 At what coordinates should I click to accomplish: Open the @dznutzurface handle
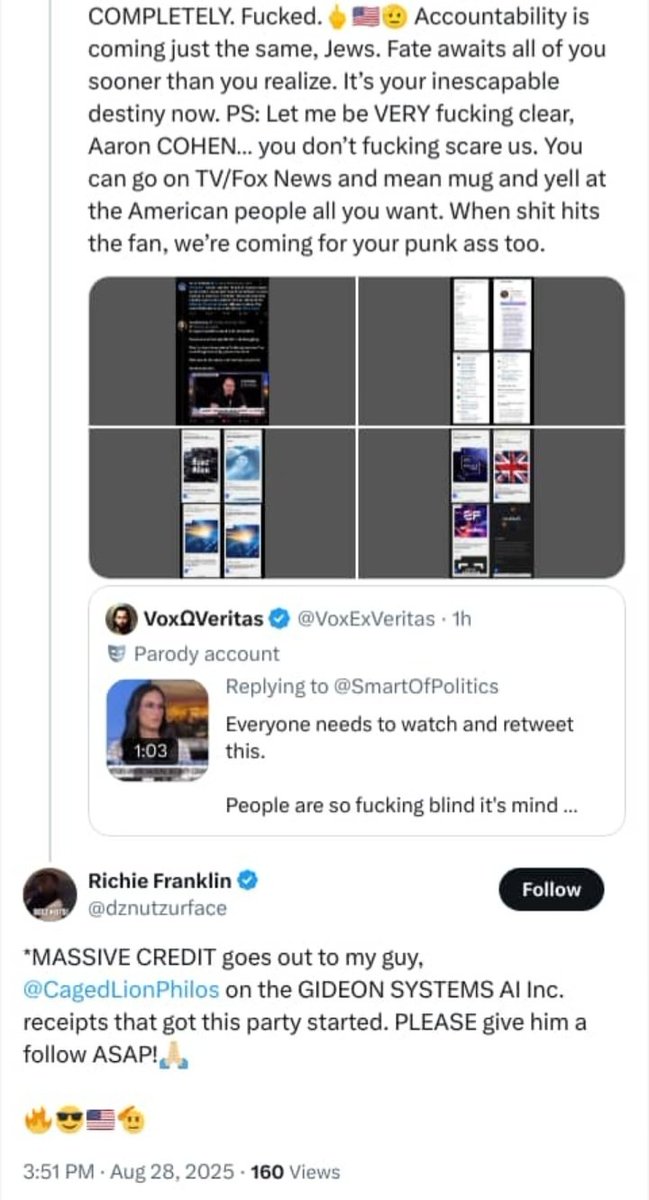coord(158,908)
